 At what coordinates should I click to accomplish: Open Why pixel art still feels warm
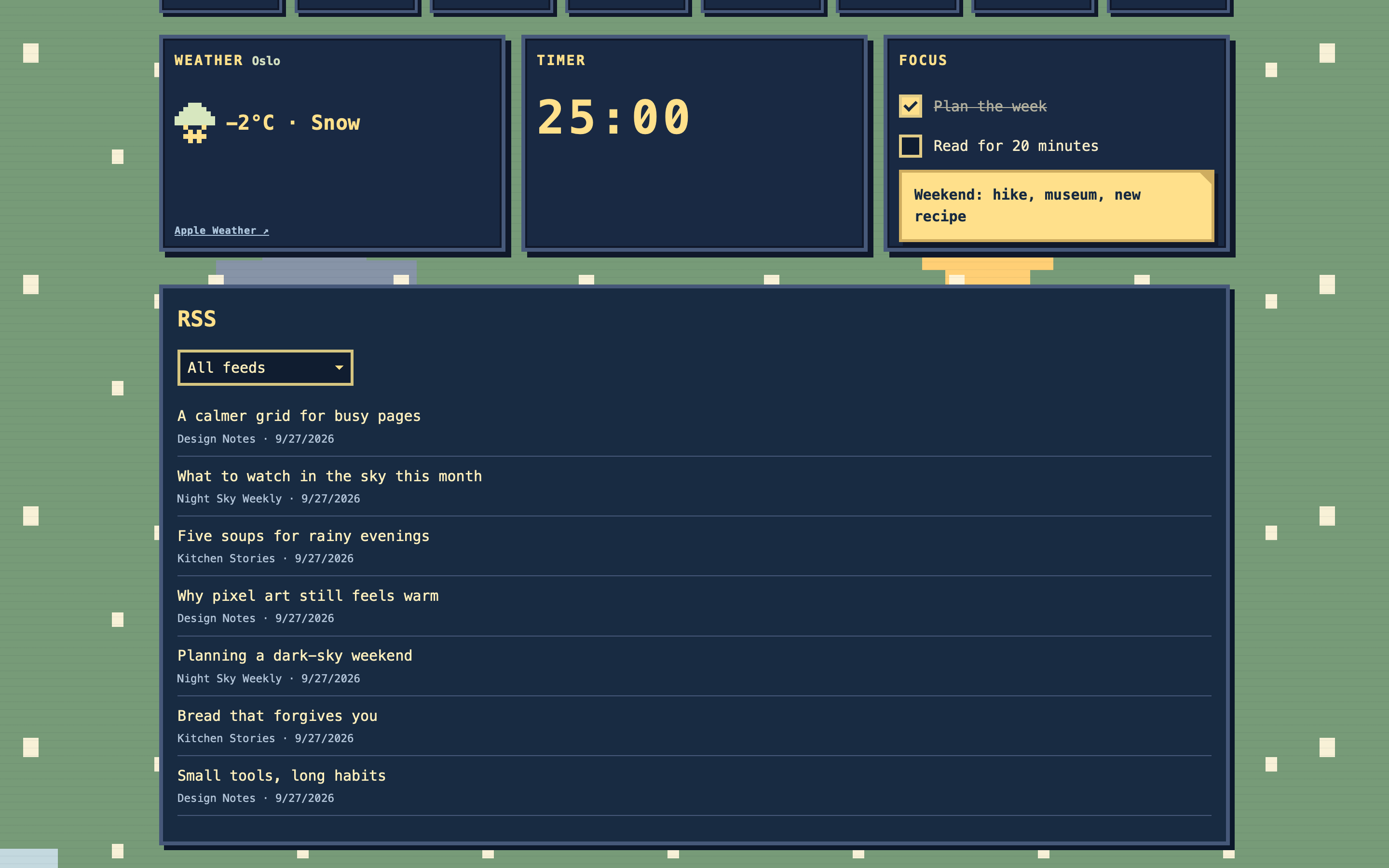click(308, 596)
